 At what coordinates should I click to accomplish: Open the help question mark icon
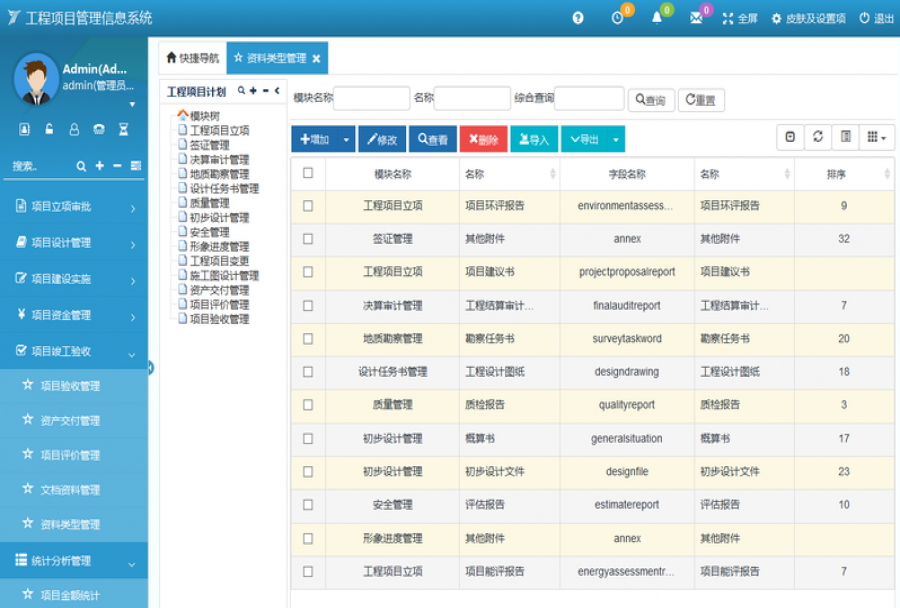point(578,18)
